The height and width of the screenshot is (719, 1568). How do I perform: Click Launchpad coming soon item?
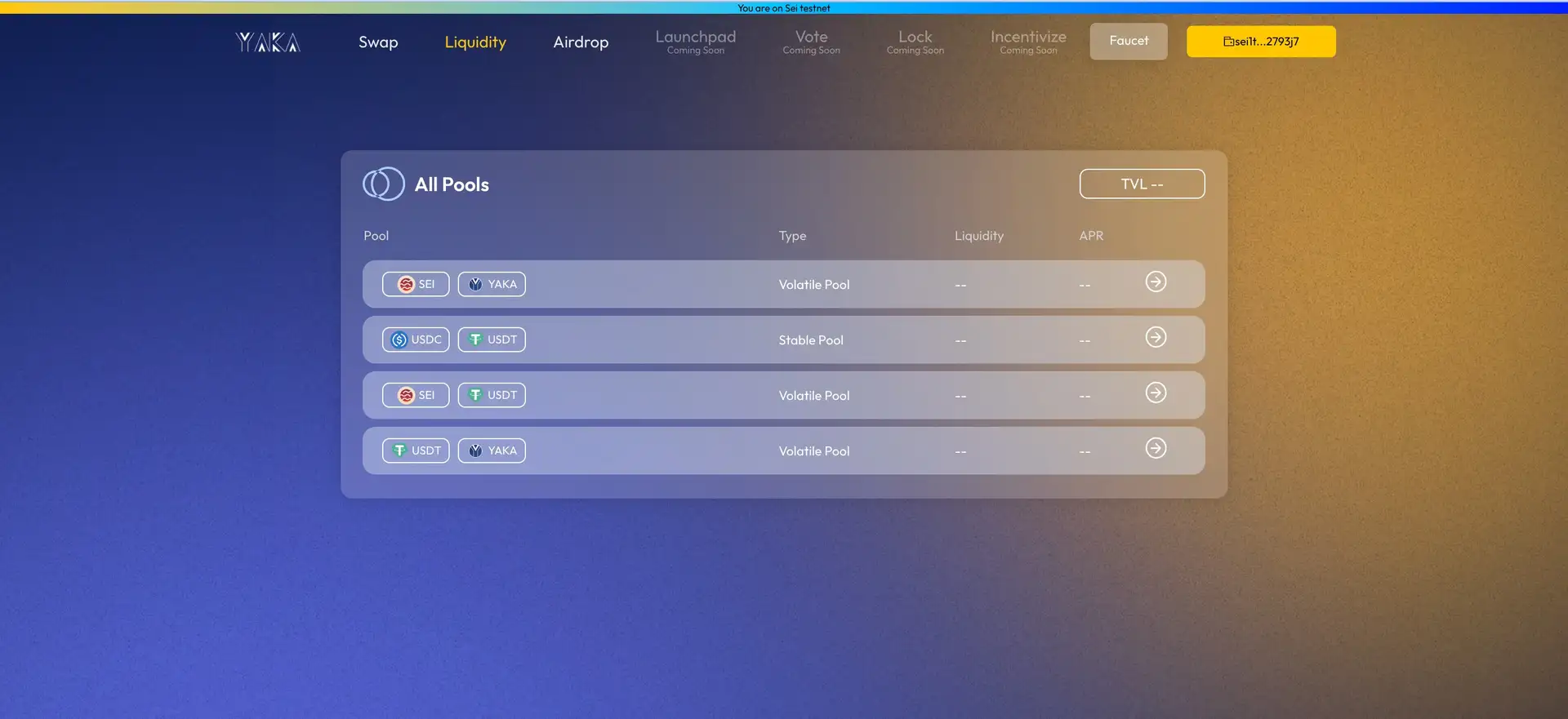(x=696, y=42)
